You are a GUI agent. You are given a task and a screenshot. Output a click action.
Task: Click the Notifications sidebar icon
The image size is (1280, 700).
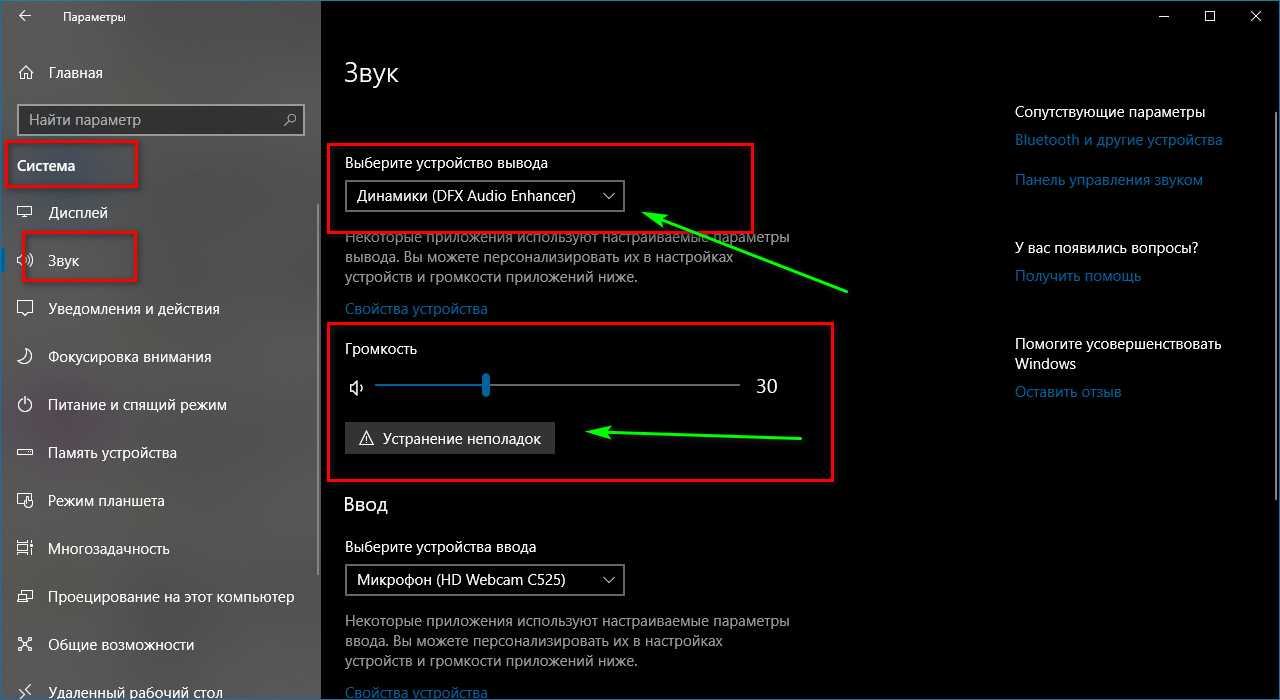click(x=26, y=309)
